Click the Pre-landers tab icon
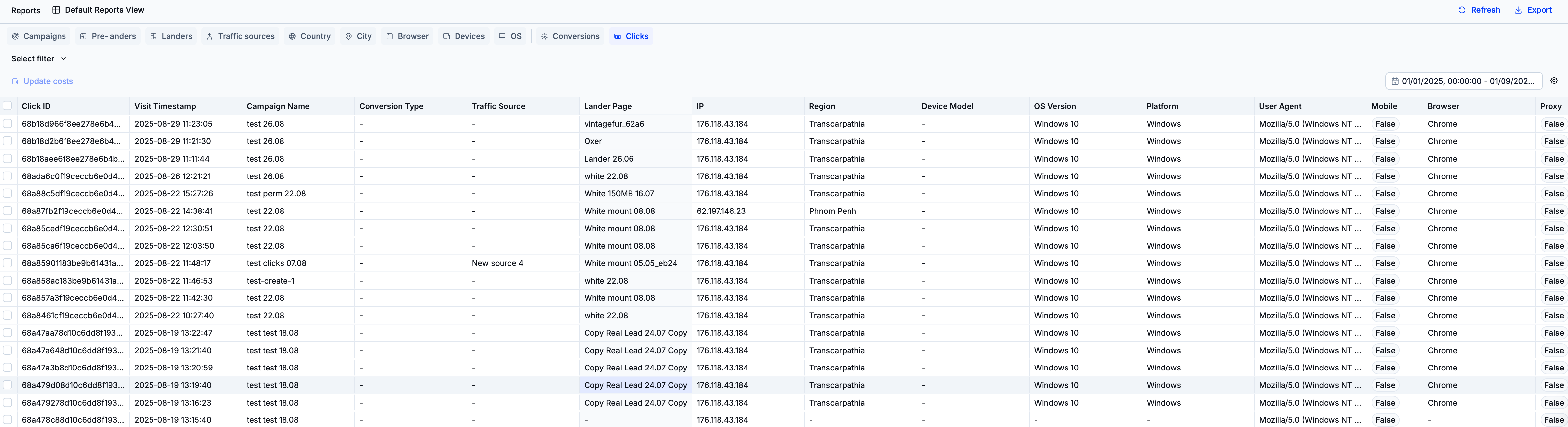The height and width of the screenshot is (427, 1568). pos(83,36)
